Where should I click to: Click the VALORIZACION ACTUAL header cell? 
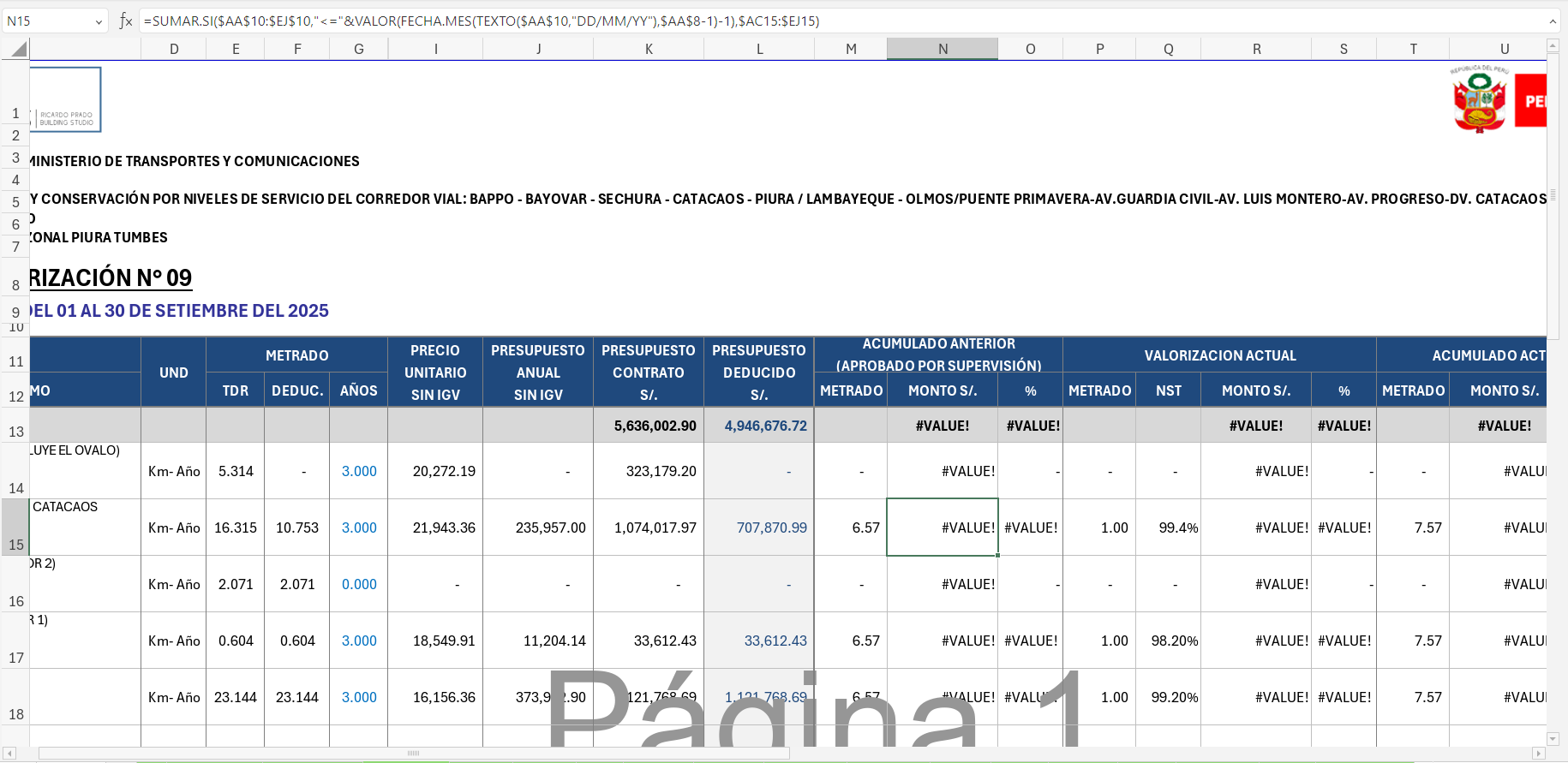1219,355
